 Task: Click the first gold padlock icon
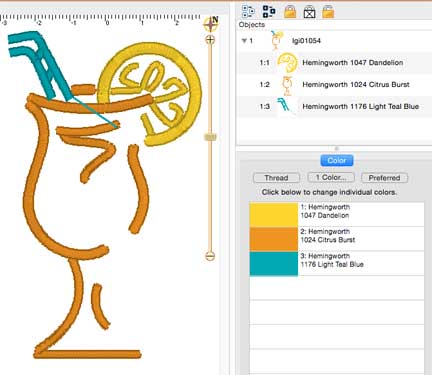click(x=290, y=12)
